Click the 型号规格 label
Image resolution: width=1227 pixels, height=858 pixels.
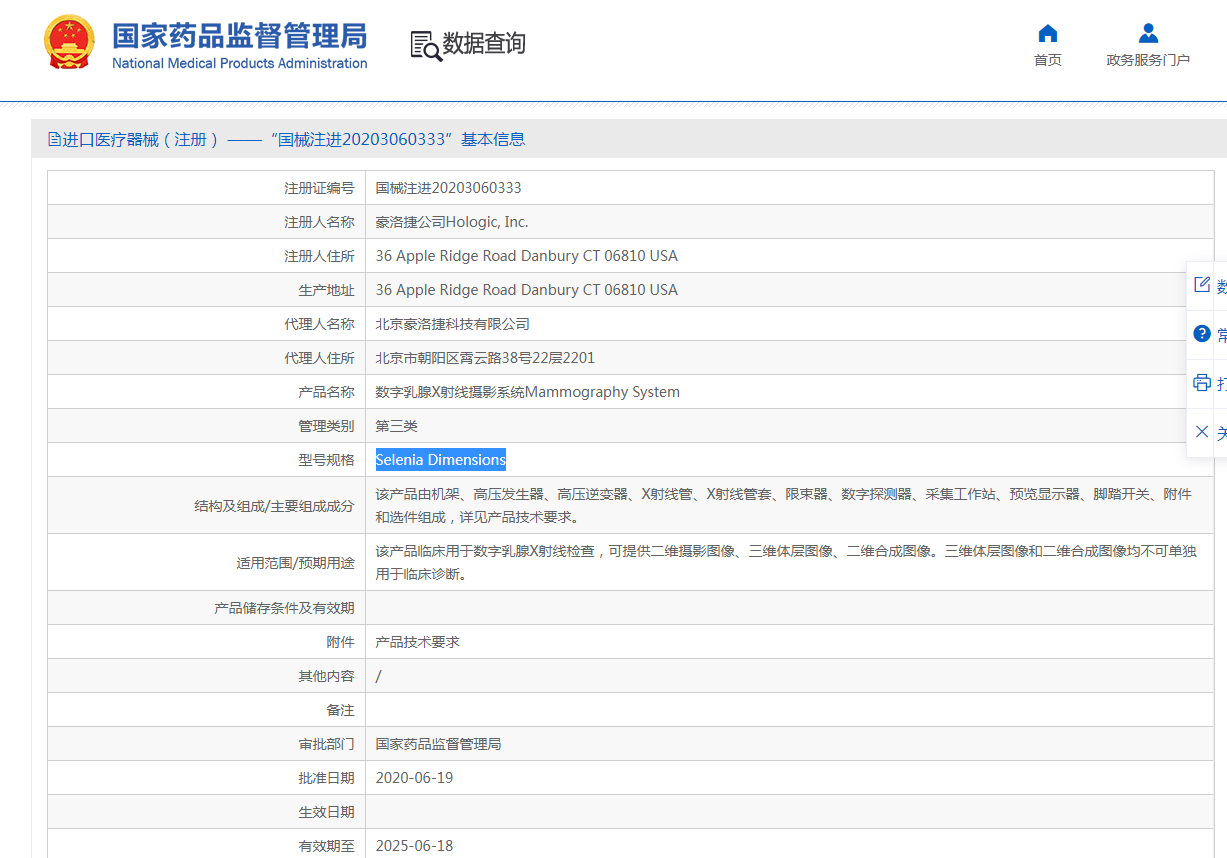coord(326,460)
